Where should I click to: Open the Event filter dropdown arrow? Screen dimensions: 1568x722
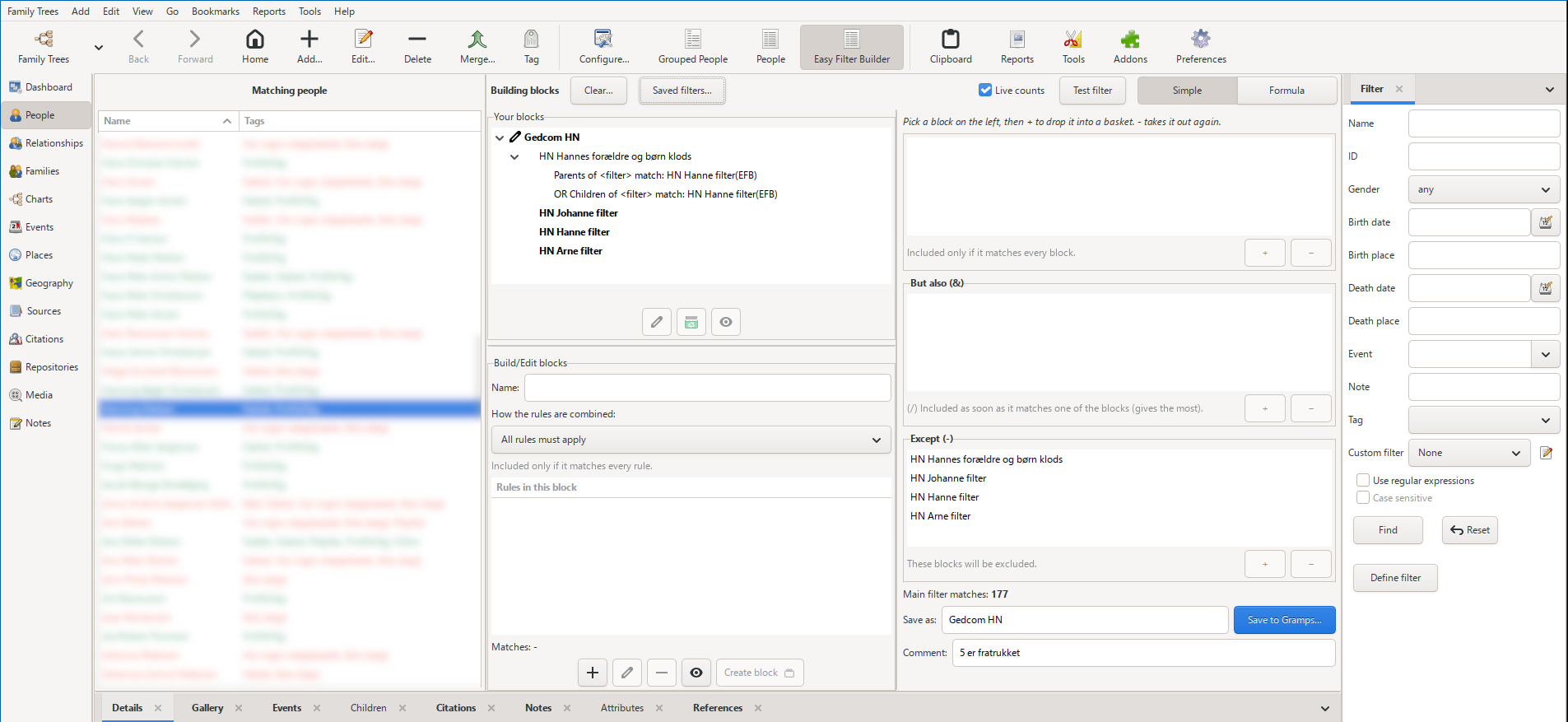coord(1545,354)
